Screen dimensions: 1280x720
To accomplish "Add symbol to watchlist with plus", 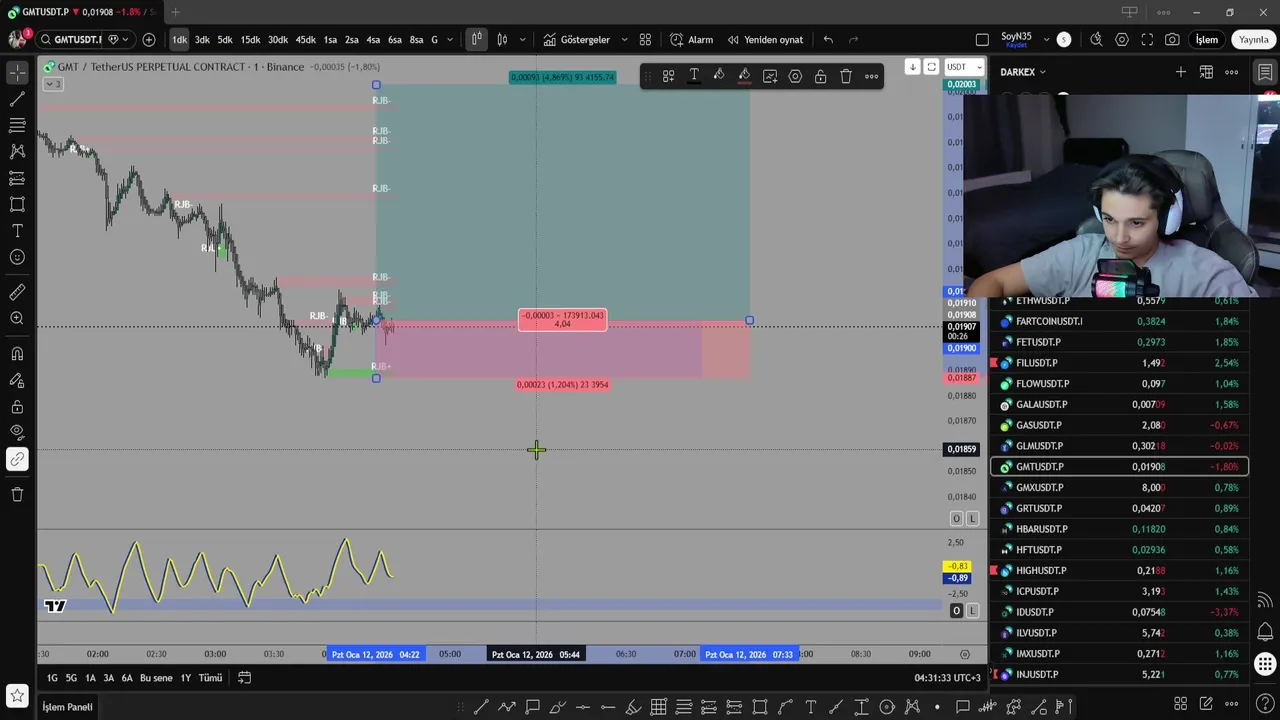I will point(1181,72).
